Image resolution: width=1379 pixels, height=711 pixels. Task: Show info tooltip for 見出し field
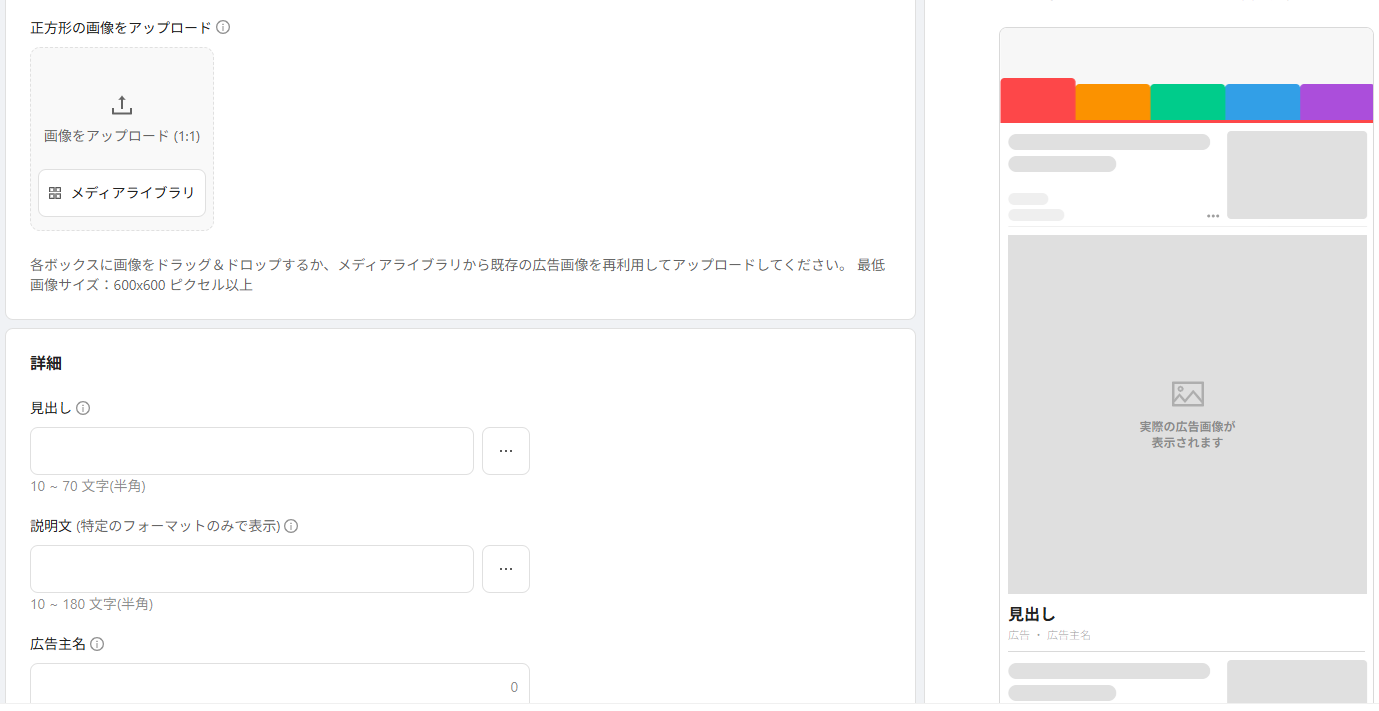click(x=83, y=408)
